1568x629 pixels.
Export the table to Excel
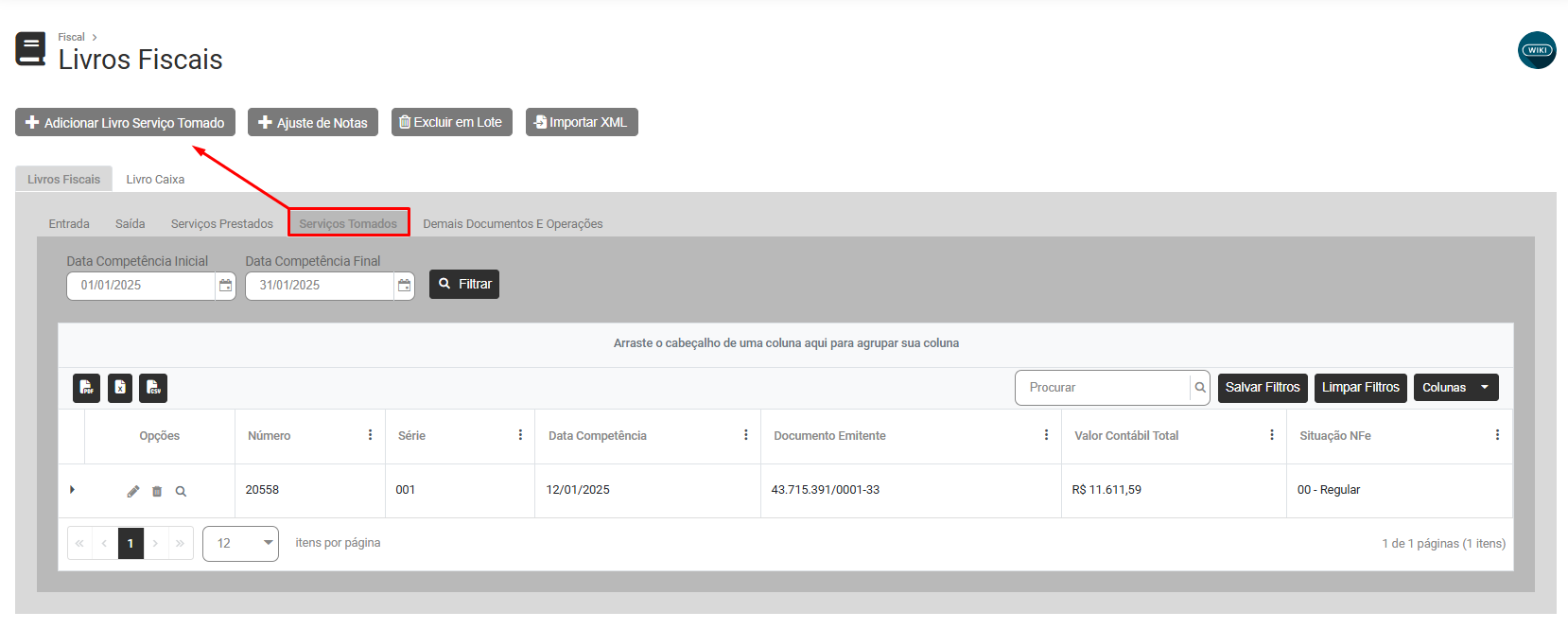pyautogui.click(x=120, y=388)
